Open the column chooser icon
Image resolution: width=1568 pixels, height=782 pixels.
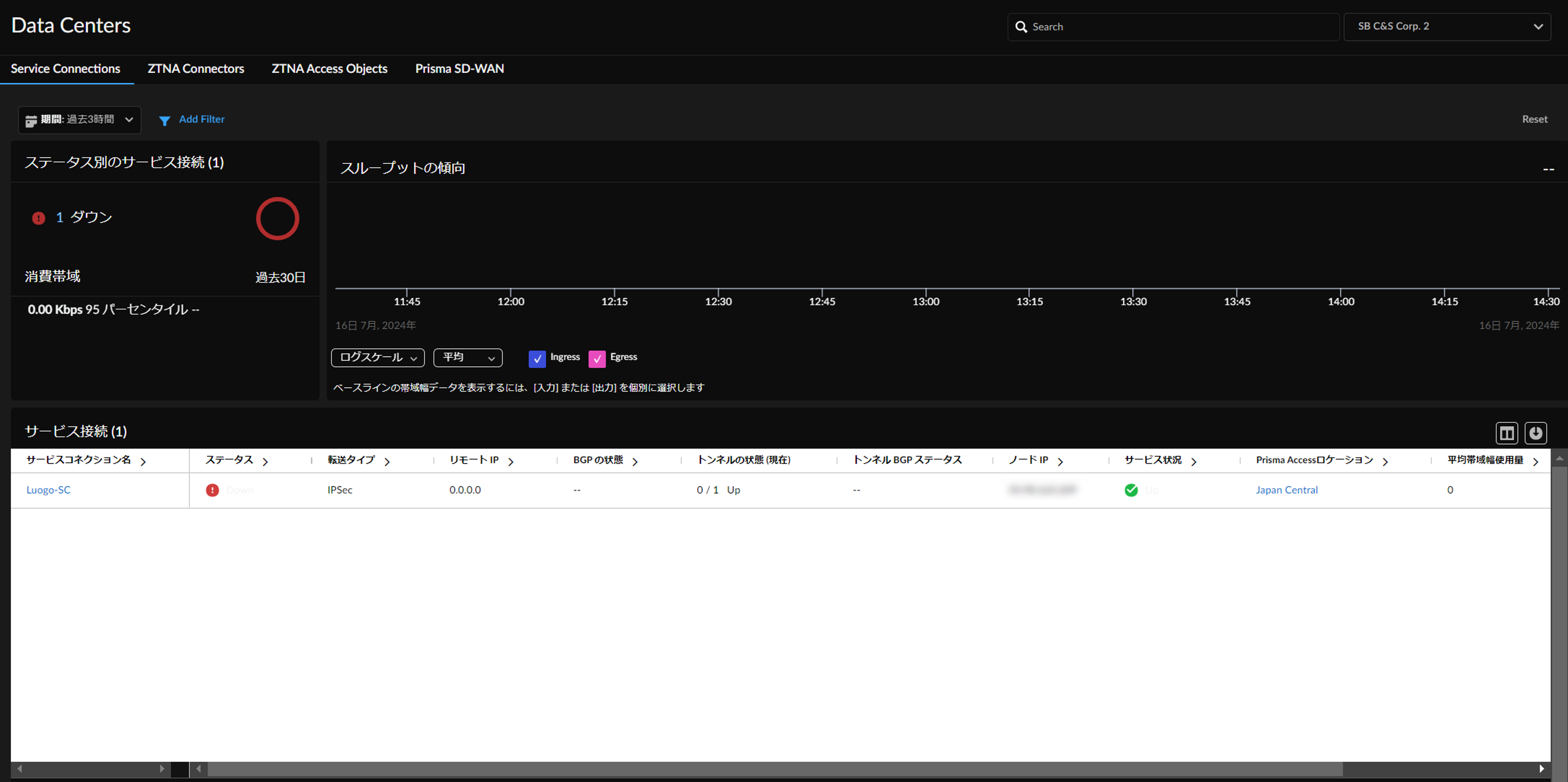[x=1506, y=433]
